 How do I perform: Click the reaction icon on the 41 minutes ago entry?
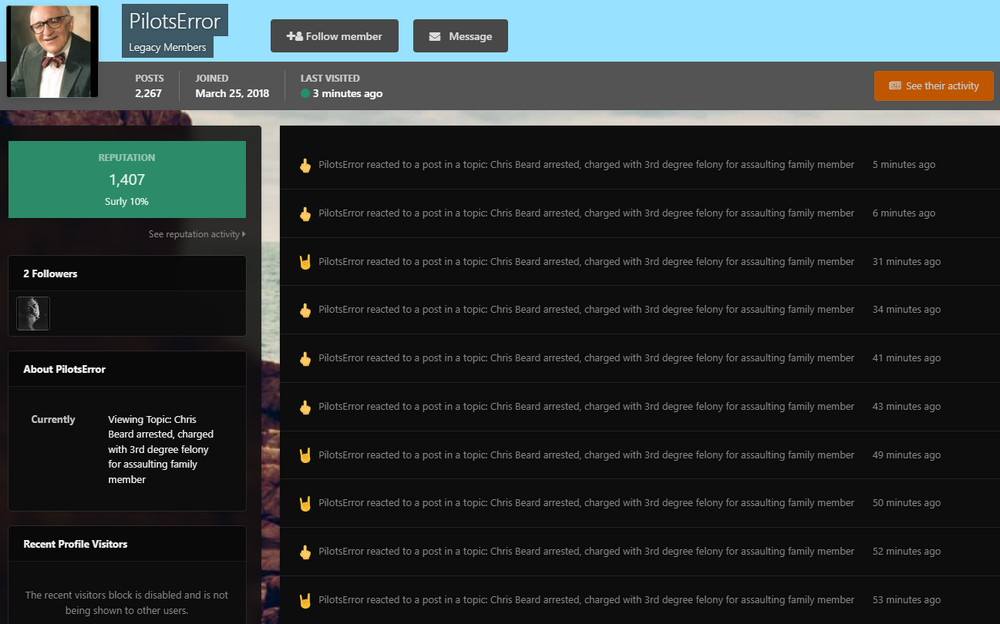(x=305, y=358)
